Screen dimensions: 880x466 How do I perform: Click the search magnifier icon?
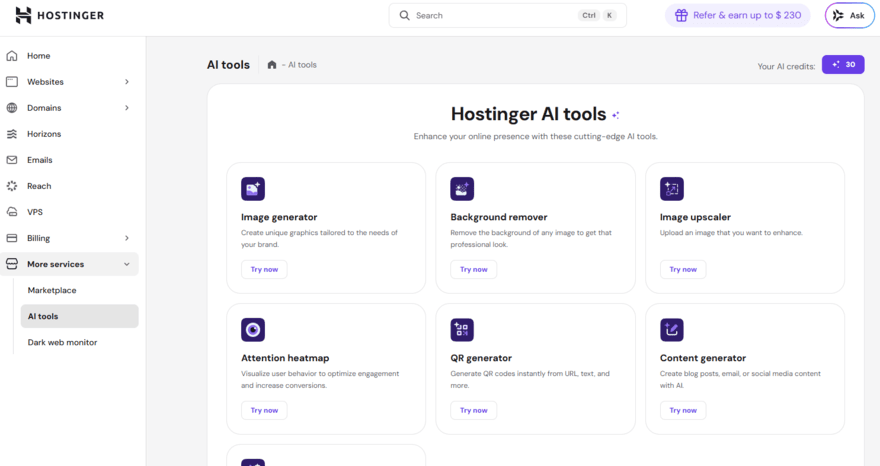pyautogui.click(x=404, y=15)
